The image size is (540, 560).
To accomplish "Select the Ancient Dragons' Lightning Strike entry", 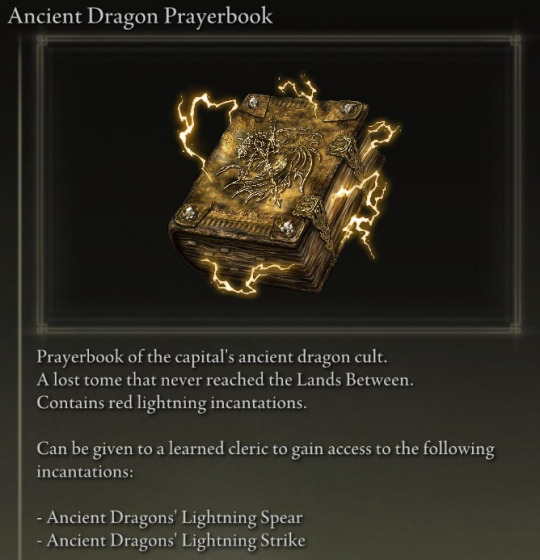I will pos(171,540).
